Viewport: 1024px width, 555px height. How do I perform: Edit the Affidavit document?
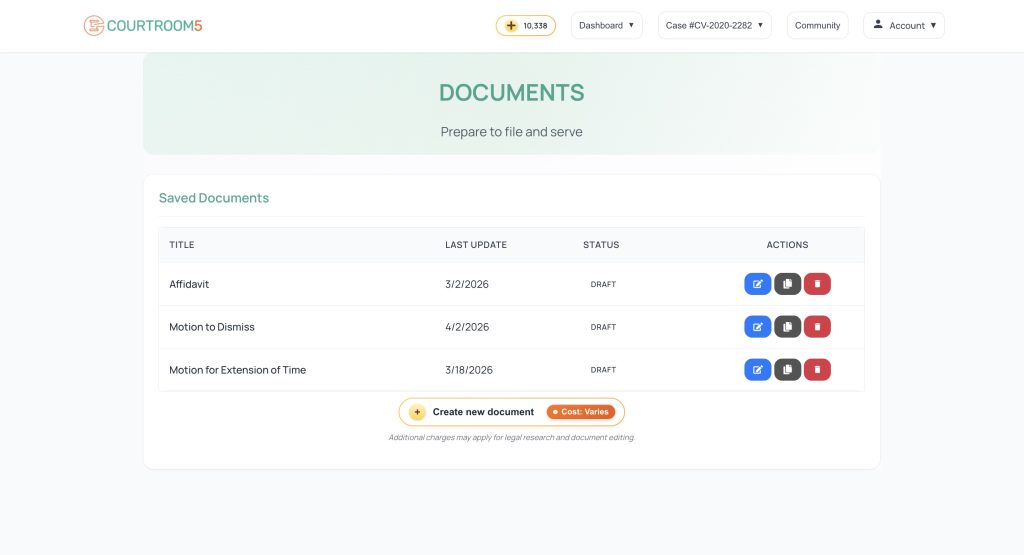point(757,284)
